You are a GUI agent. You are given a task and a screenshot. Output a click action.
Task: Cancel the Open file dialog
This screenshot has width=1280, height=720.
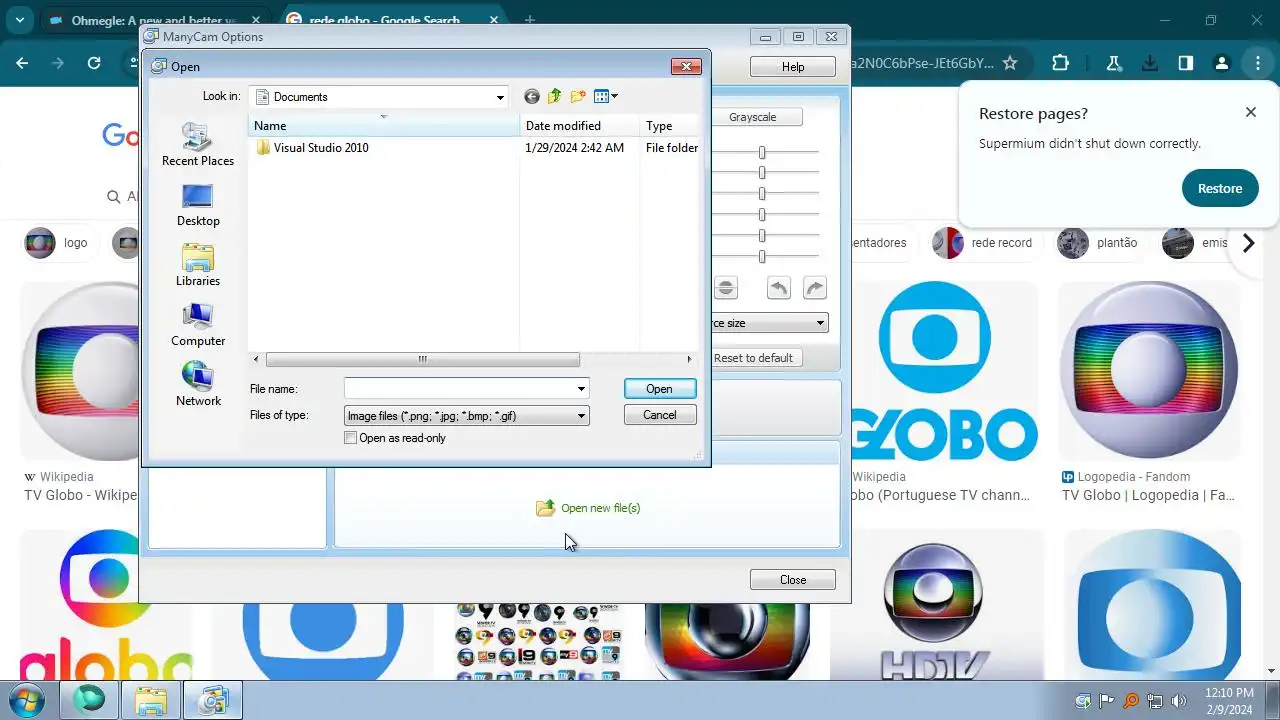659,415
